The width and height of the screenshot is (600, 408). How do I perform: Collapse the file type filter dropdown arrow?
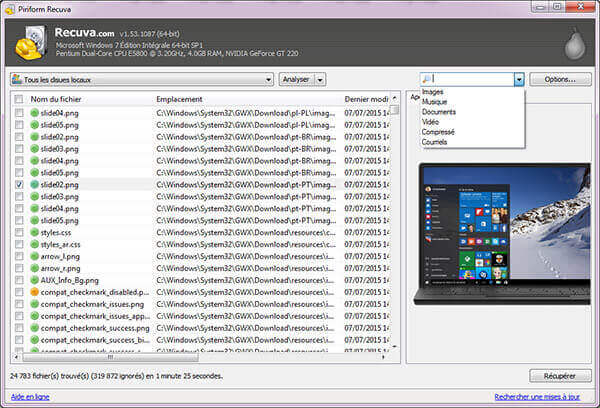click(518, 79)
